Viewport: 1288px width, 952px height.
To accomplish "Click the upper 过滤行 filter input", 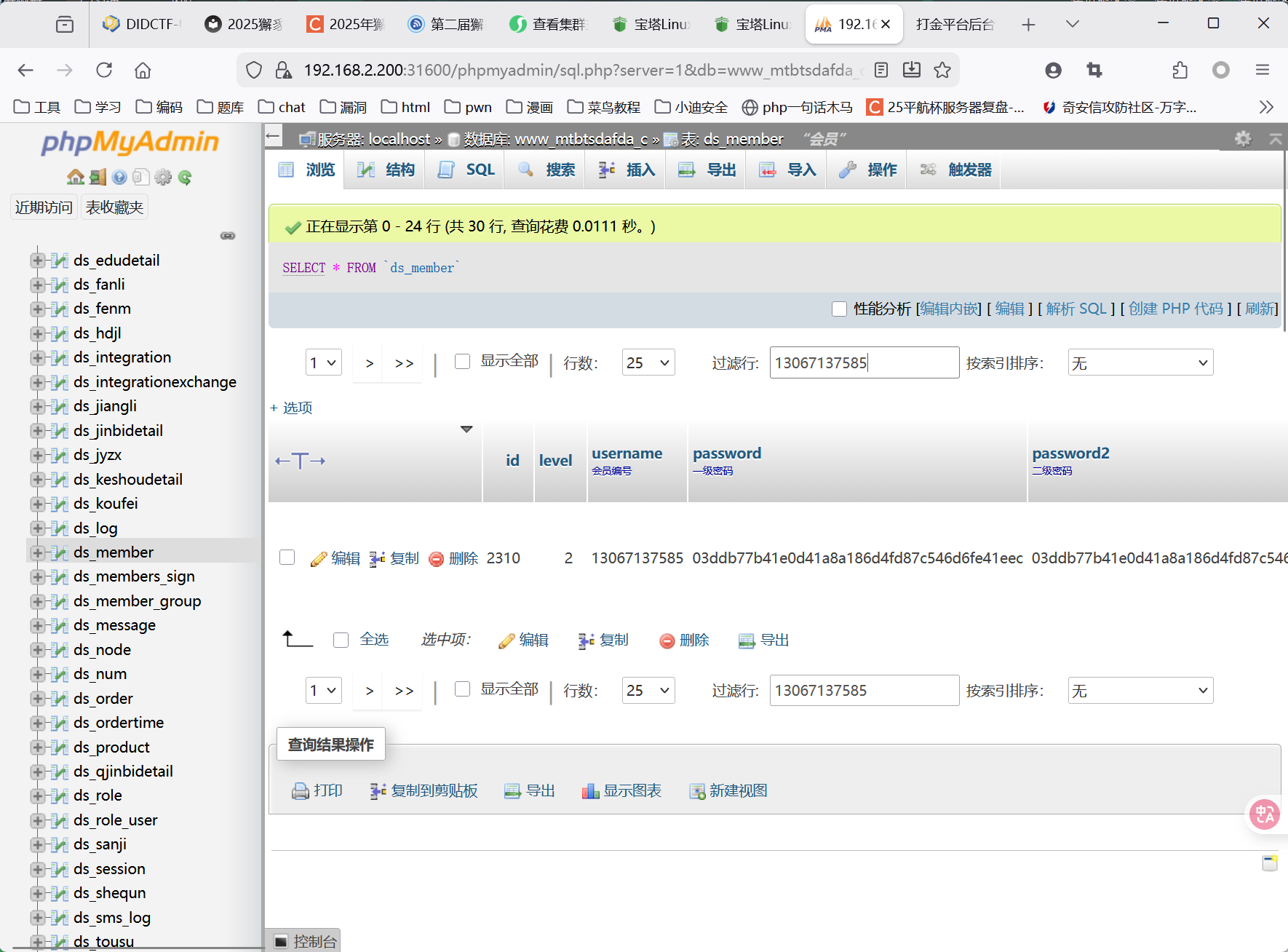I will point(864,362).
